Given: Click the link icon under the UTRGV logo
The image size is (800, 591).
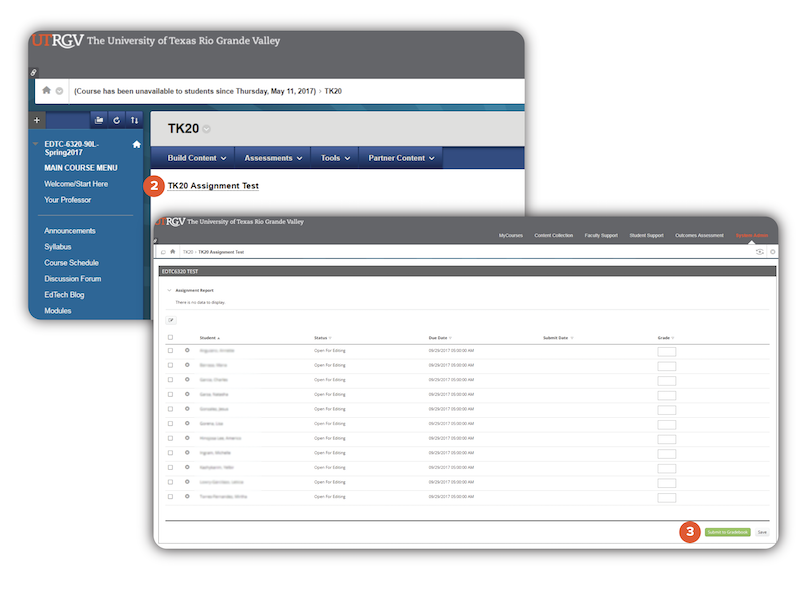Looking at the screenshot, I should 33,72.
